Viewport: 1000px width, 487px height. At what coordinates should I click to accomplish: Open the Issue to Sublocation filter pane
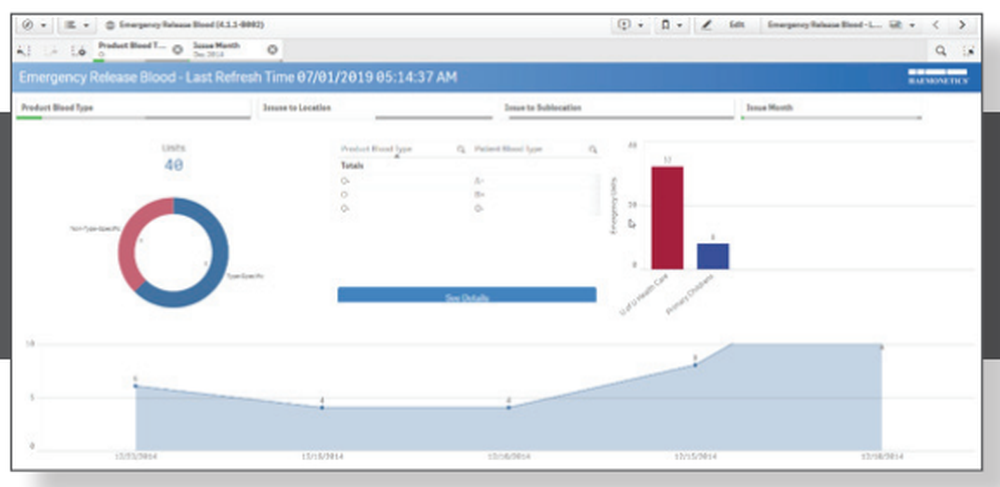tap(617, 108)
